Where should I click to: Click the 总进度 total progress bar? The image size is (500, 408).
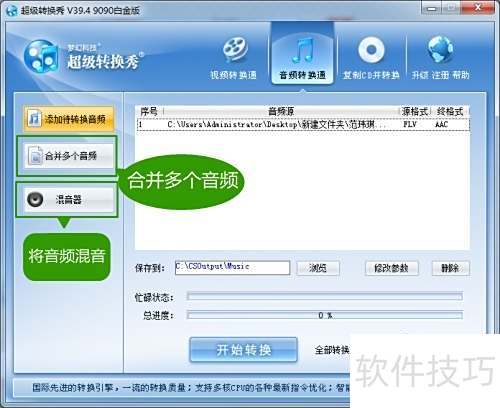click(x=325, y=315)
